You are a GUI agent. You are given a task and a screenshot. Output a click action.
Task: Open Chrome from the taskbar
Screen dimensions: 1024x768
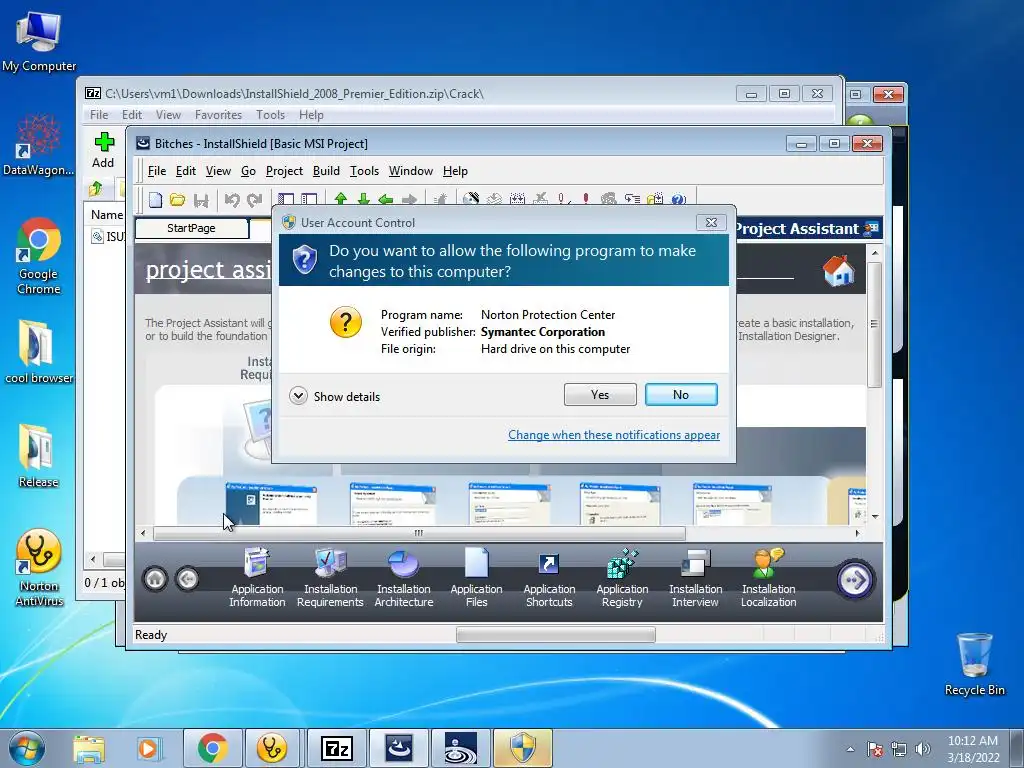coord(212,749)
